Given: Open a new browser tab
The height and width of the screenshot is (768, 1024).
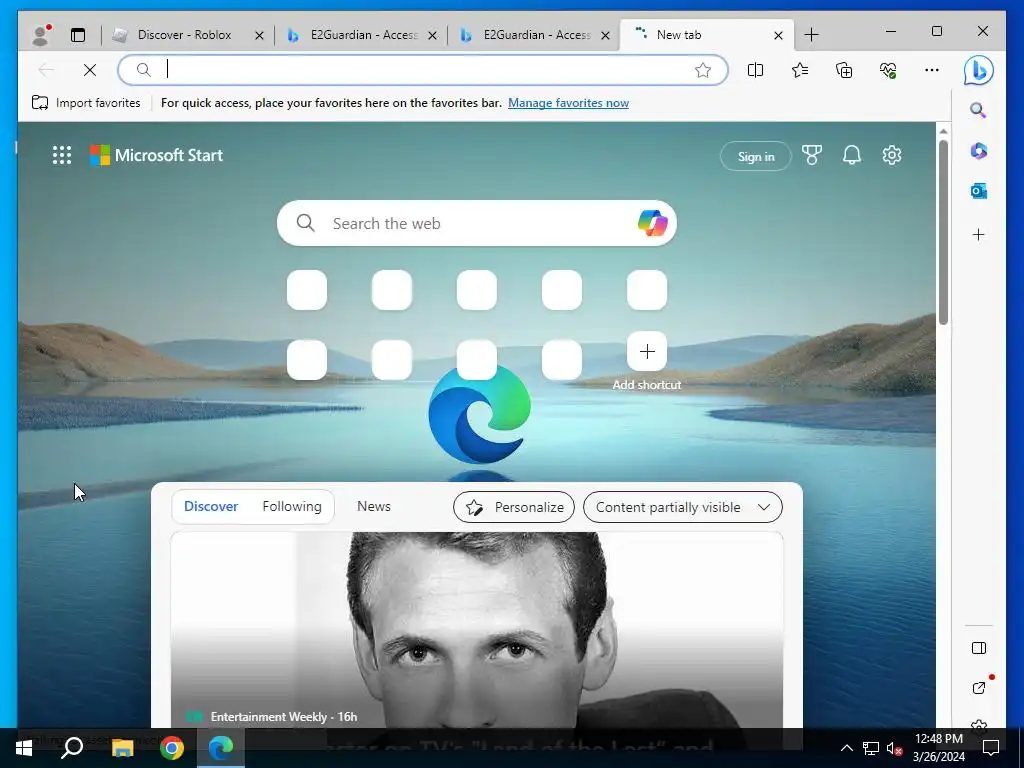Looking at the screenshot, I should (811, 35).
